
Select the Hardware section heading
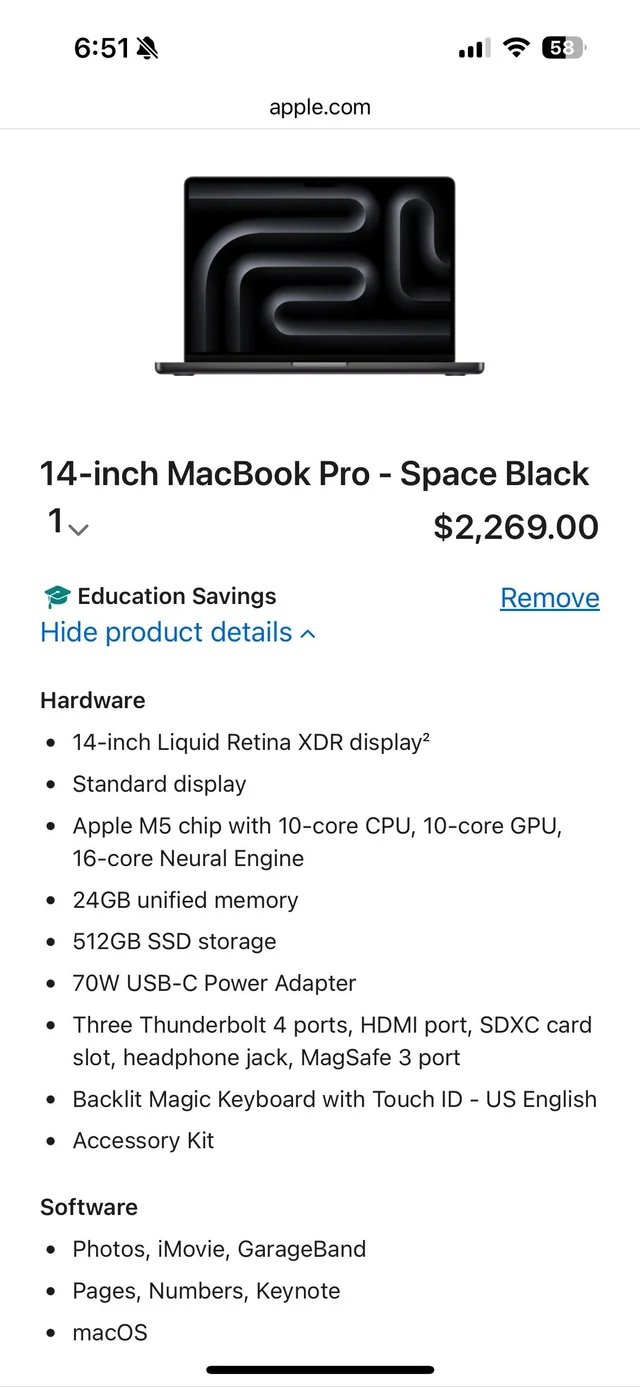[x=92, y=700]
